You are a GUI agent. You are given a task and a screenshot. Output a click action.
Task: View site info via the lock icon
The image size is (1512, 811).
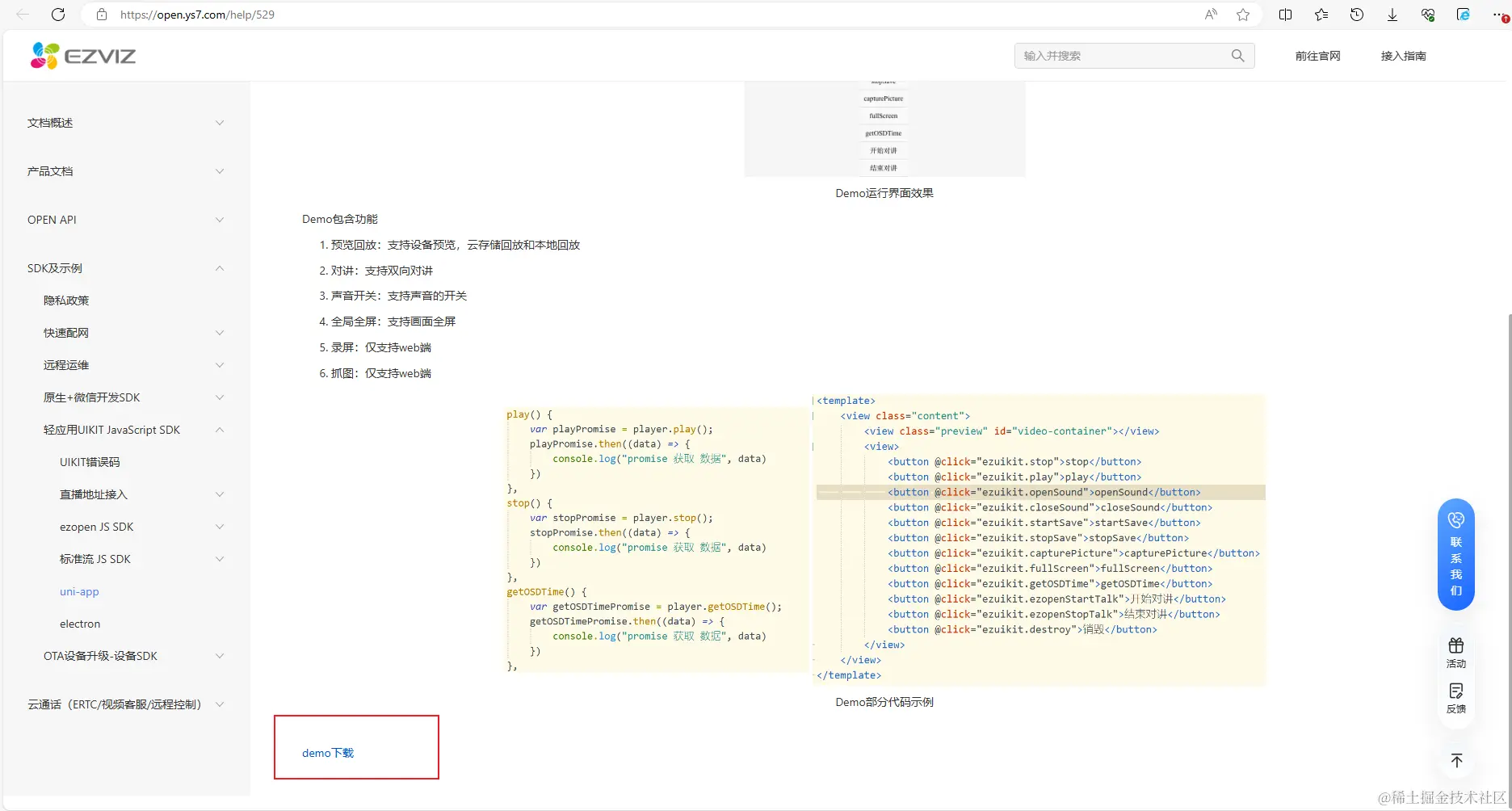(x=102, y=15)
